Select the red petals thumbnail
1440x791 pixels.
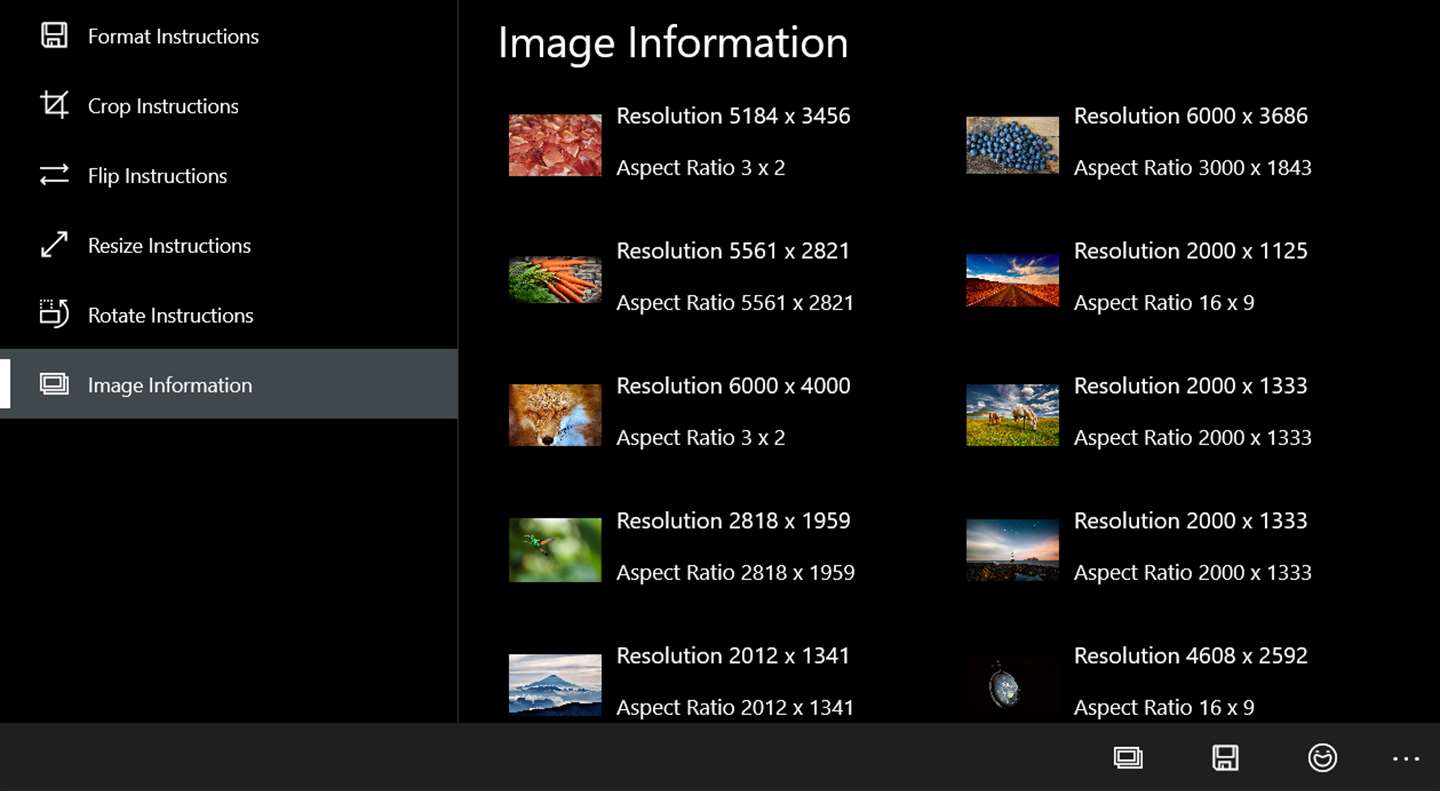tap(555, 145)
